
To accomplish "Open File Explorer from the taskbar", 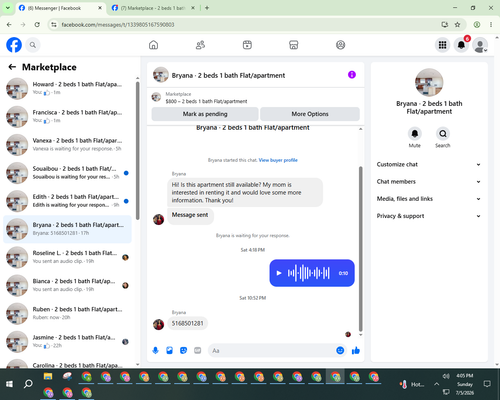I will click(x=48, y=377).
